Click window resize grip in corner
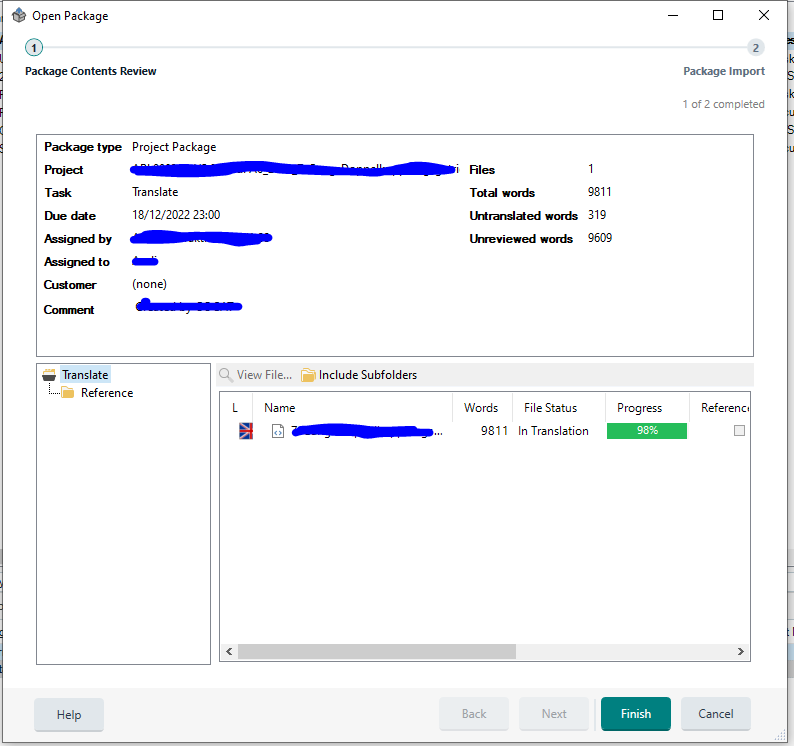Screen dimensions: 794x746 click(x=780, y=736)
